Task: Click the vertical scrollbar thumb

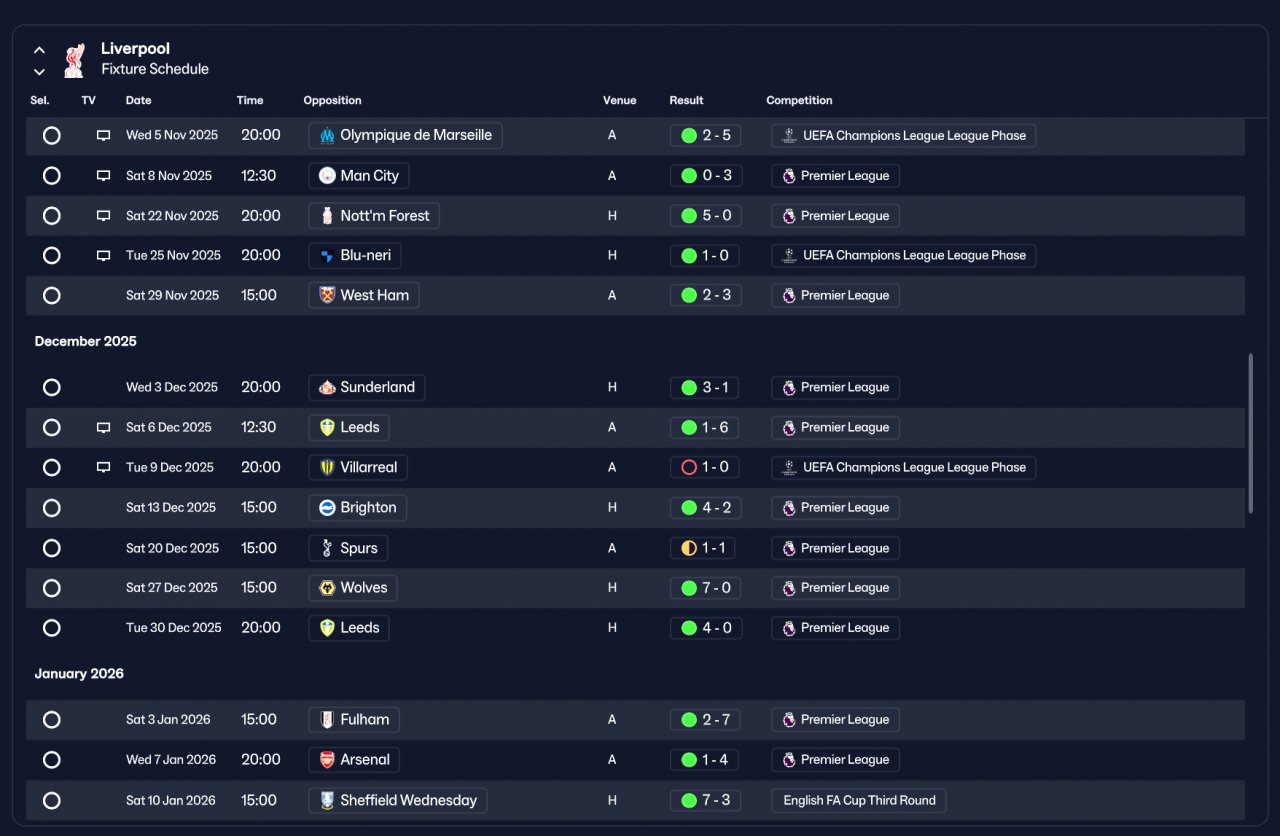Action: tap(1250, 433)
